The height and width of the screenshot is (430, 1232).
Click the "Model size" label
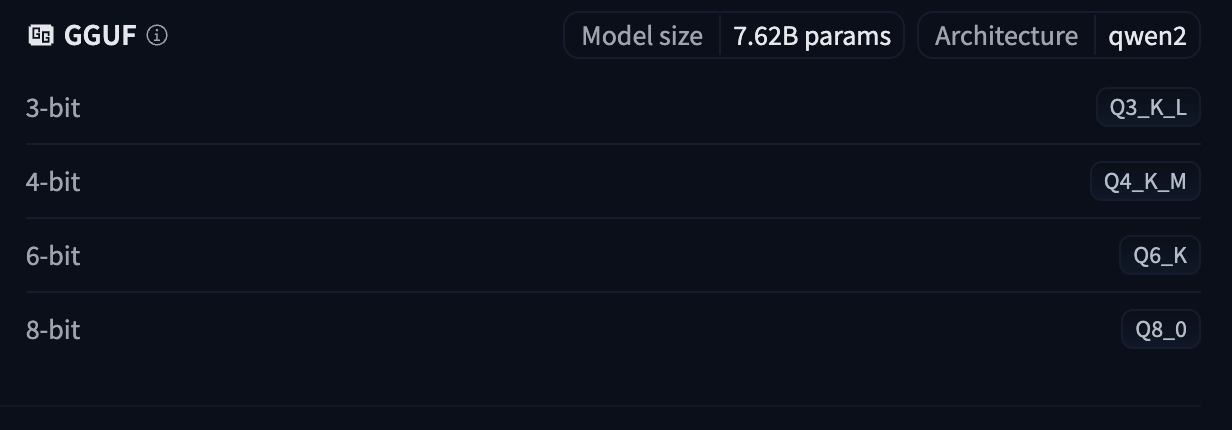(x=642, y=36)
